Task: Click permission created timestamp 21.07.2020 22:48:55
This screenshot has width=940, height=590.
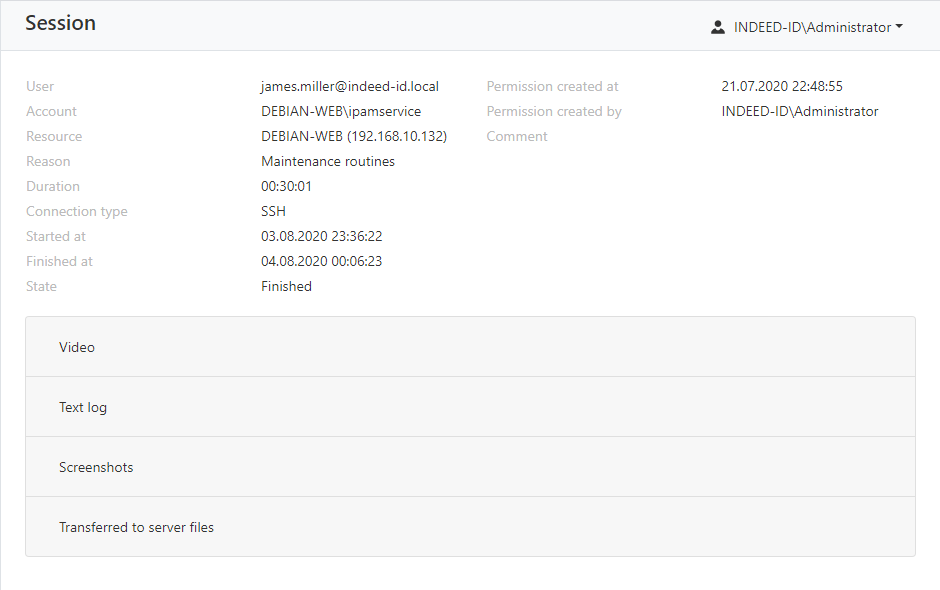Action: tap(782, 86)
